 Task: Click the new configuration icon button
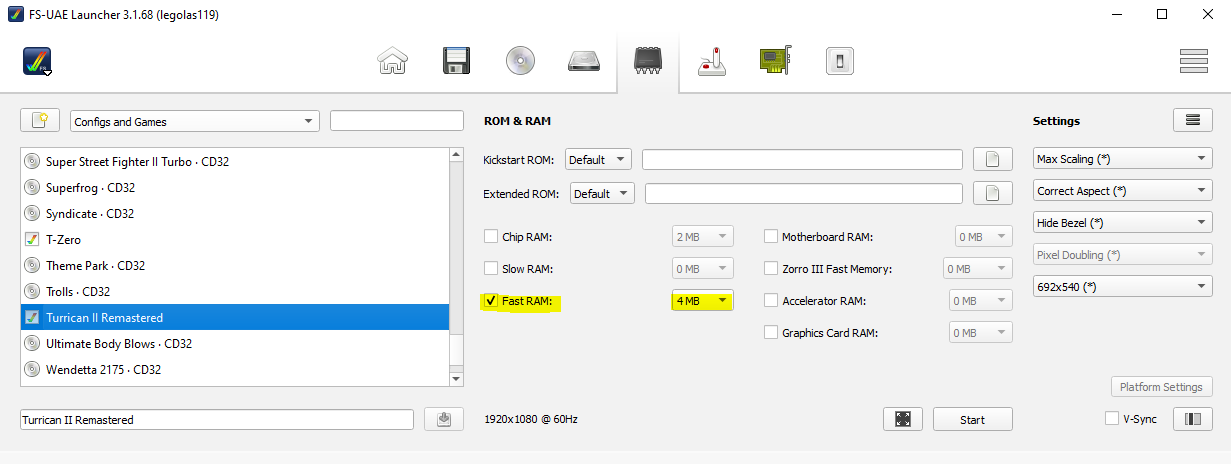tap(40, 121)
